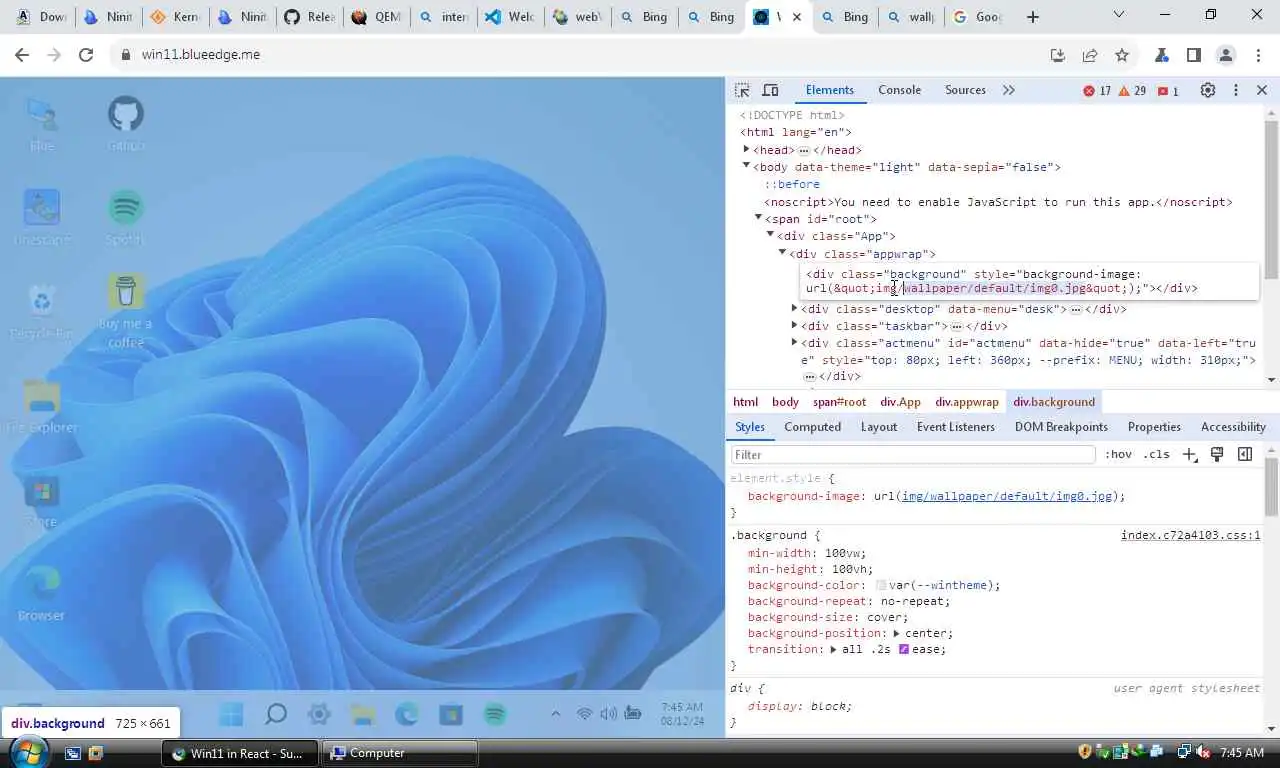1280x768 pixels.
Task: Open the tab search dropdown chevron
Action: click(1119, 15)
